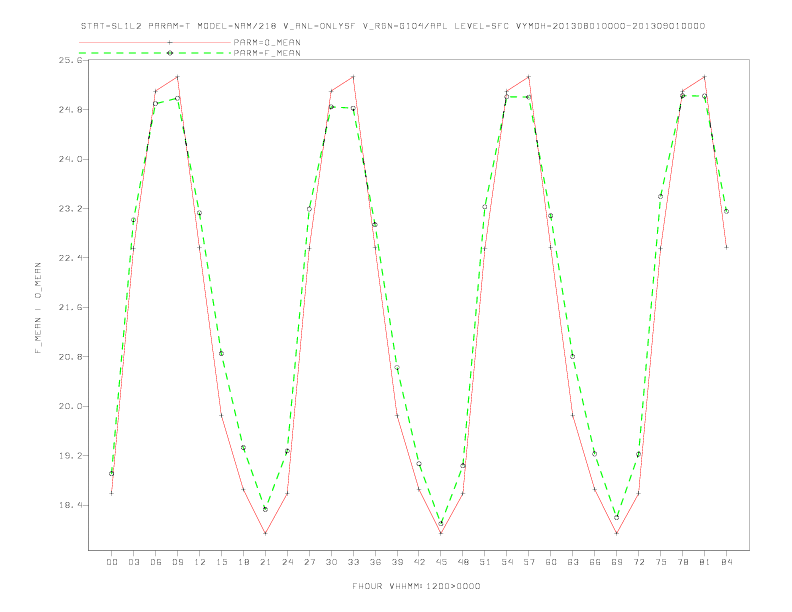The image size is (792, 612).
Task: Click the x-axis tick label 30
Action: tap(331, 562)
